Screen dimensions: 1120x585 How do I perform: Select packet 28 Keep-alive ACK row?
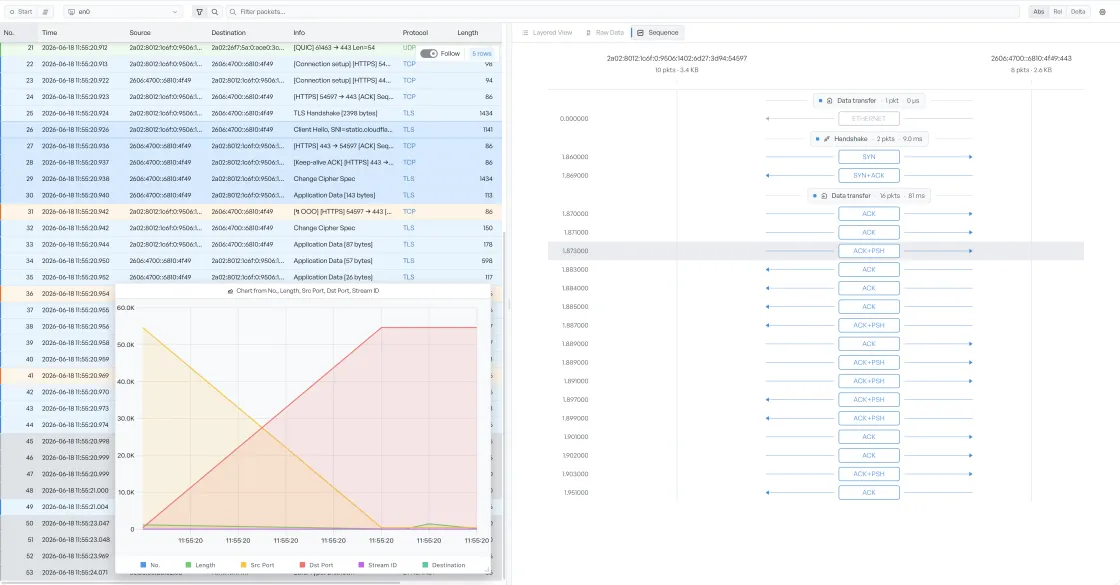251,162
